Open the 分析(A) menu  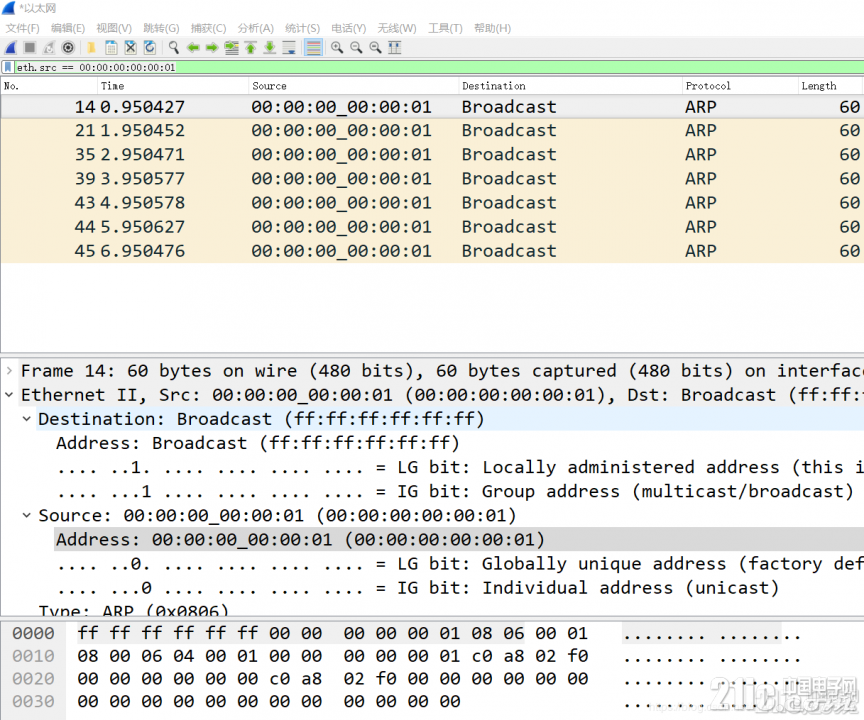(256, 28)
